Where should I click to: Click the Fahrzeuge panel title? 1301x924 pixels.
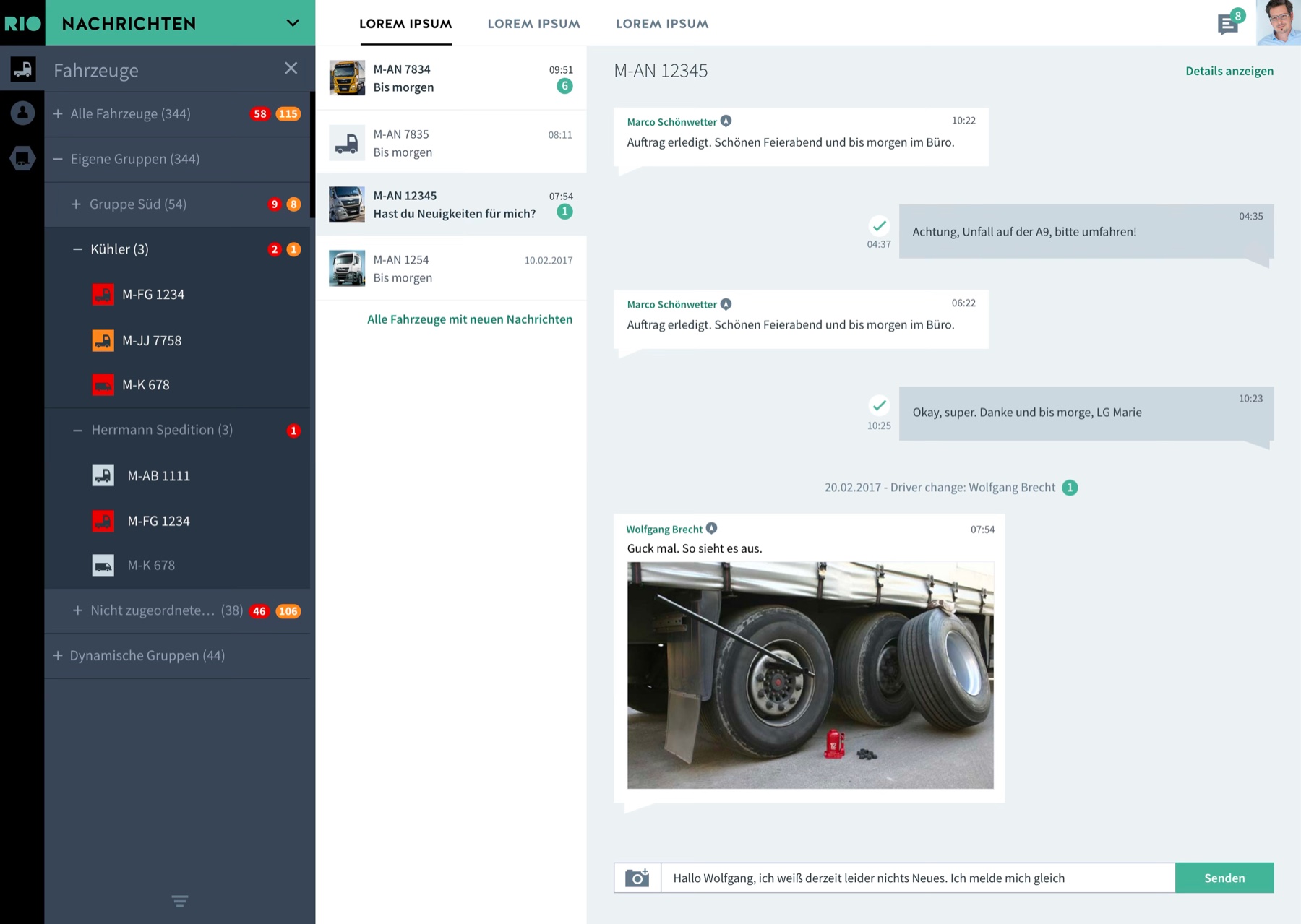tap(96, 70)
